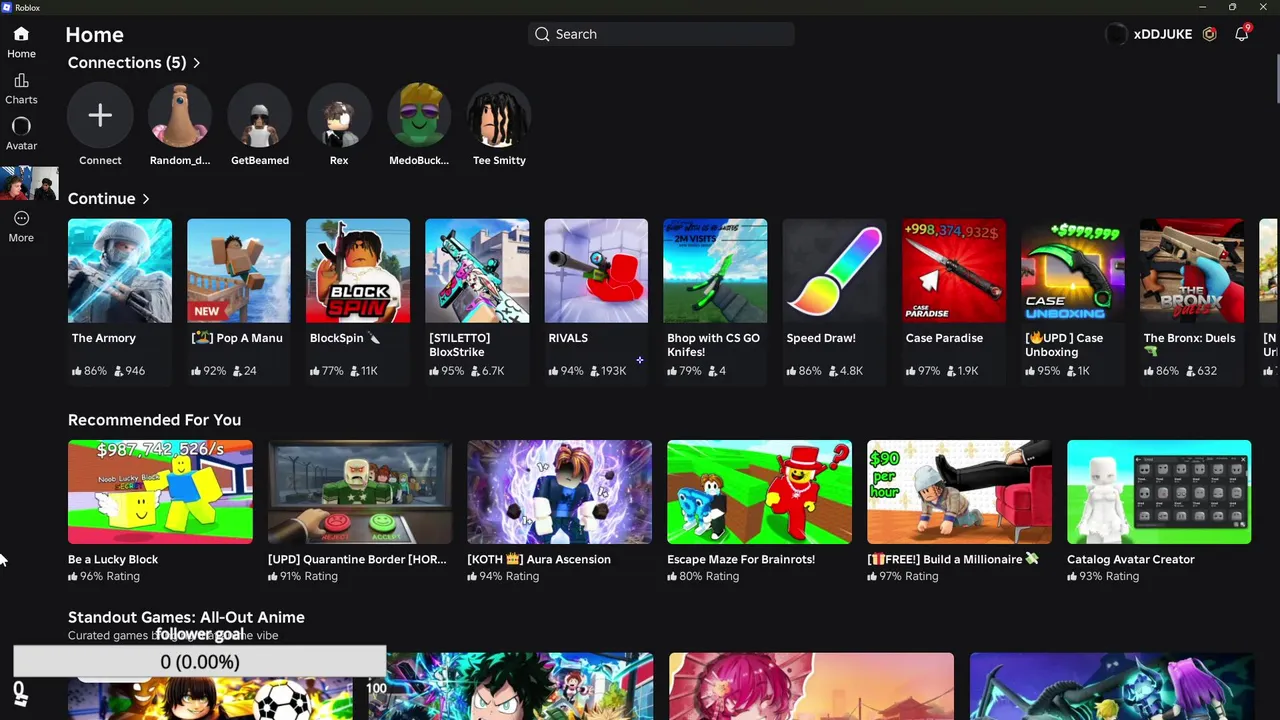Click xDDJUKE profile avatar picture
This screenshot has height=720, width=1280.
tap(1116, 34)
